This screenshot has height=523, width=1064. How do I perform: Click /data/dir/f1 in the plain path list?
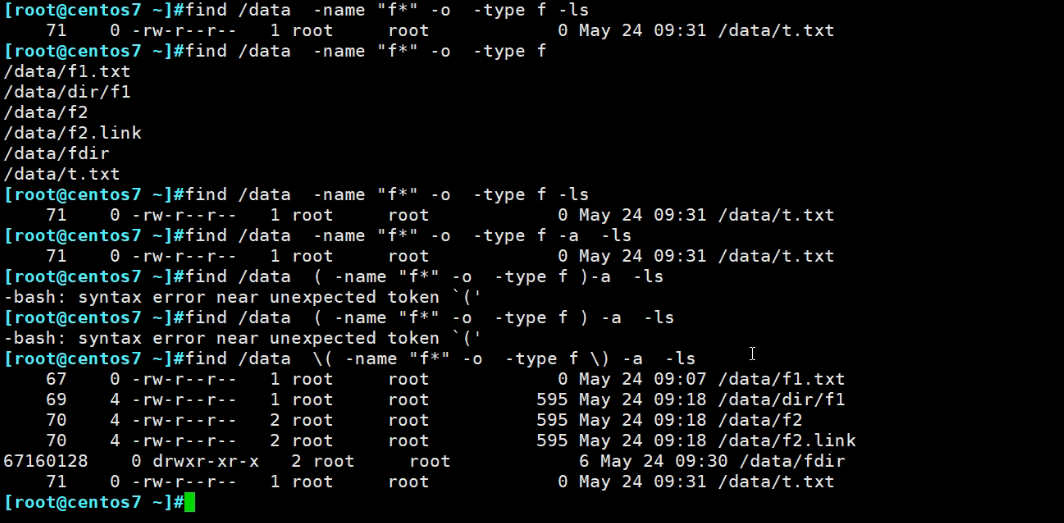(x=67, y=92)
